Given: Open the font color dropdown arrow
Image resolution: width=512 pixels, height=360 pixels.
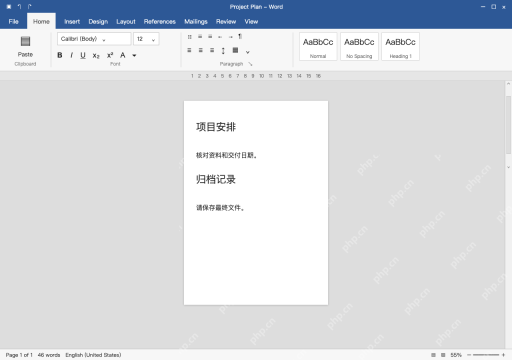Looking at the screenshot, I should tap(134, 56).
